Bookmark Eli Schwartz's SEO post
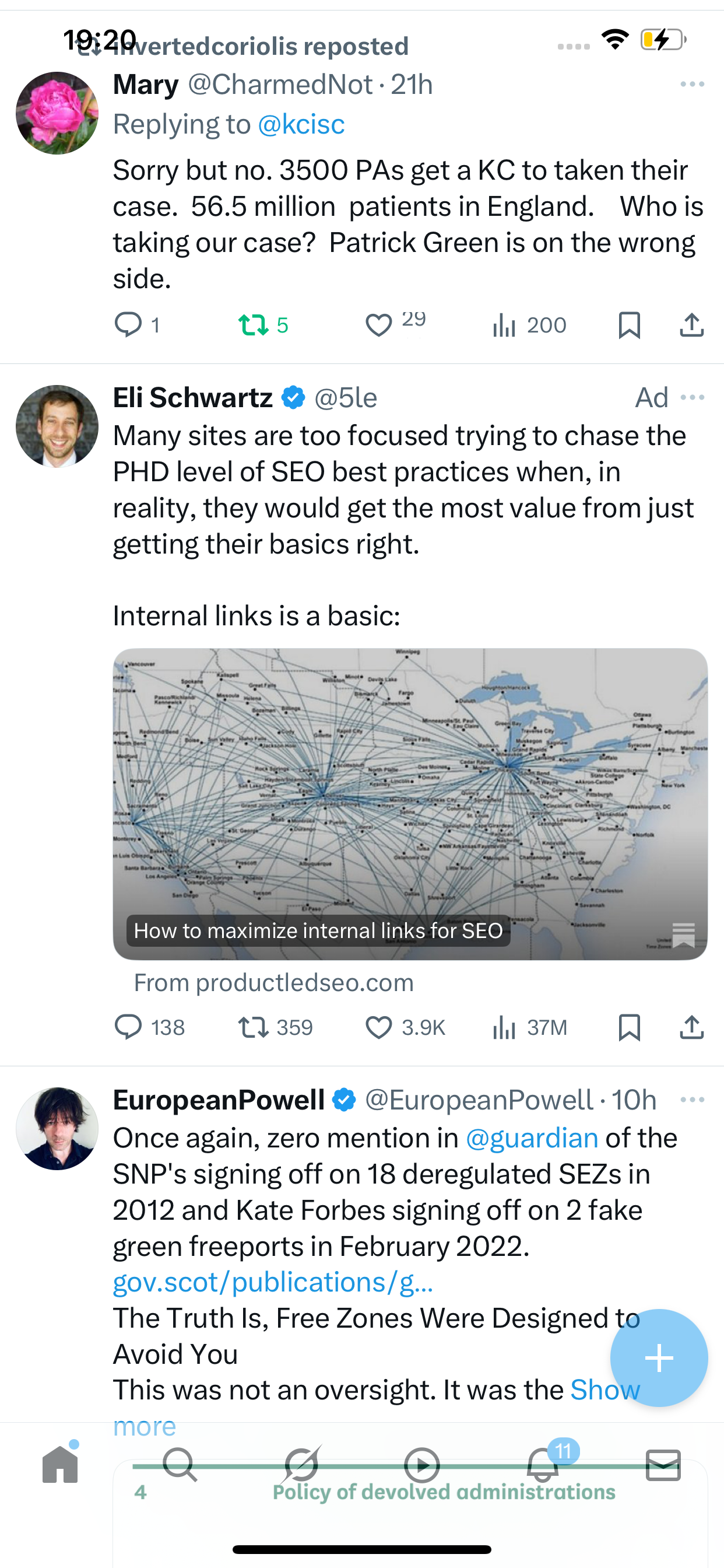 pyautogui.click(x=629, y=1027)
